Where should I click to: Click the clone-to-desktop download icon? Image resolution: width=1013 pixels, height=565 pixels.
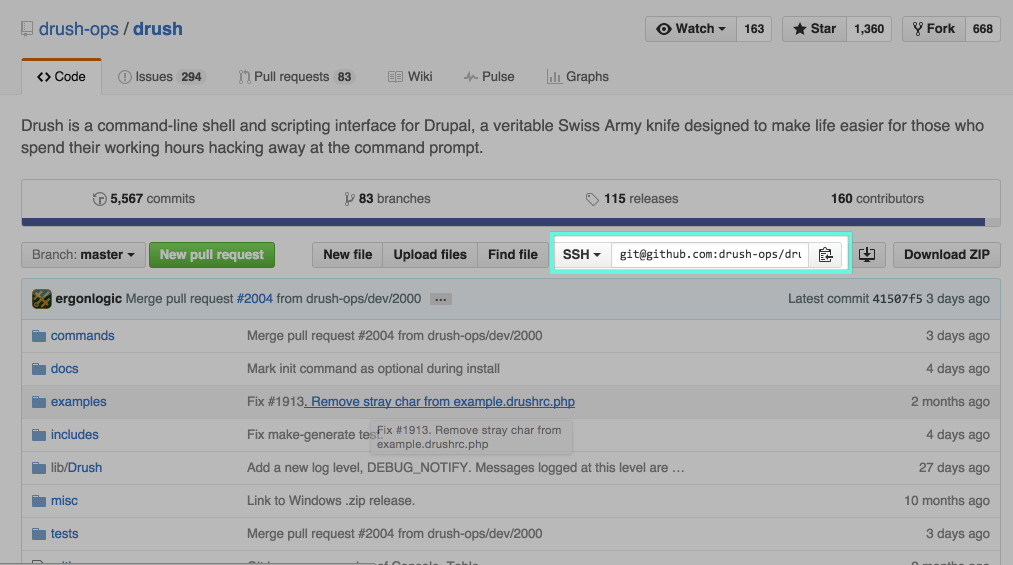[x=867, y=254]
